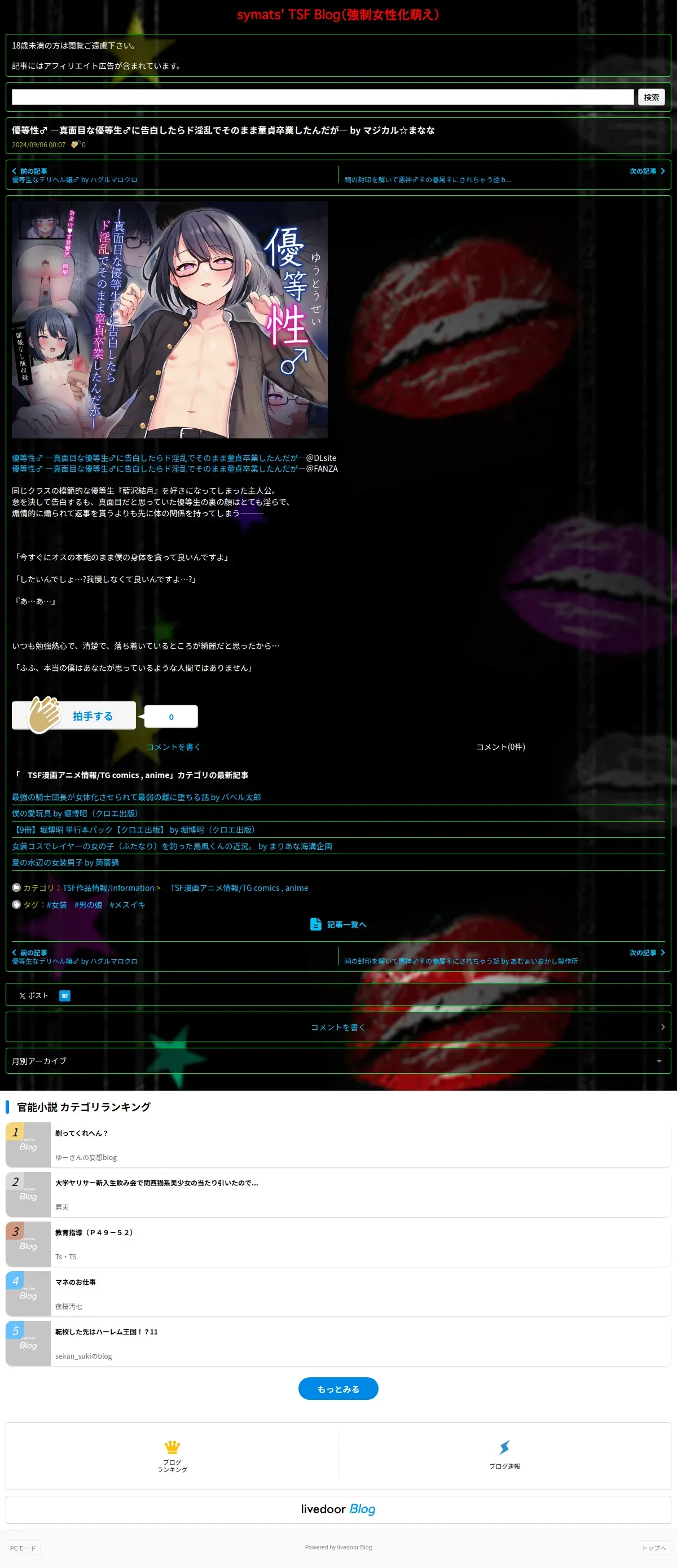
Task: Click the wide コメントを書く bar link
Action: tap(338, 1027)
